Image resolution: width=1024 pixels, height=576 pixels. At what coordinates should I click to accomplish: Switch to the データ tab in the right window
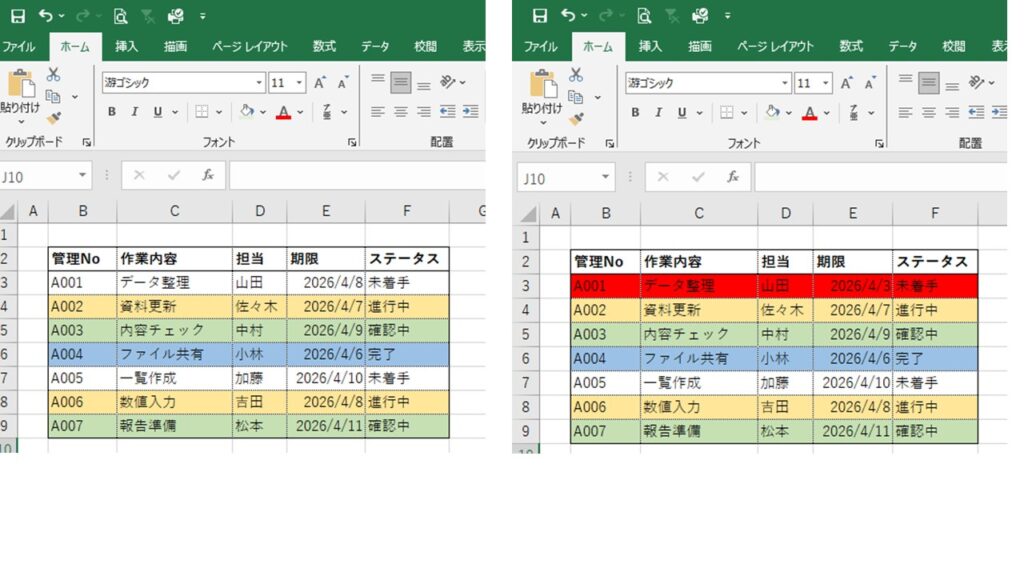tap(902, 46)
